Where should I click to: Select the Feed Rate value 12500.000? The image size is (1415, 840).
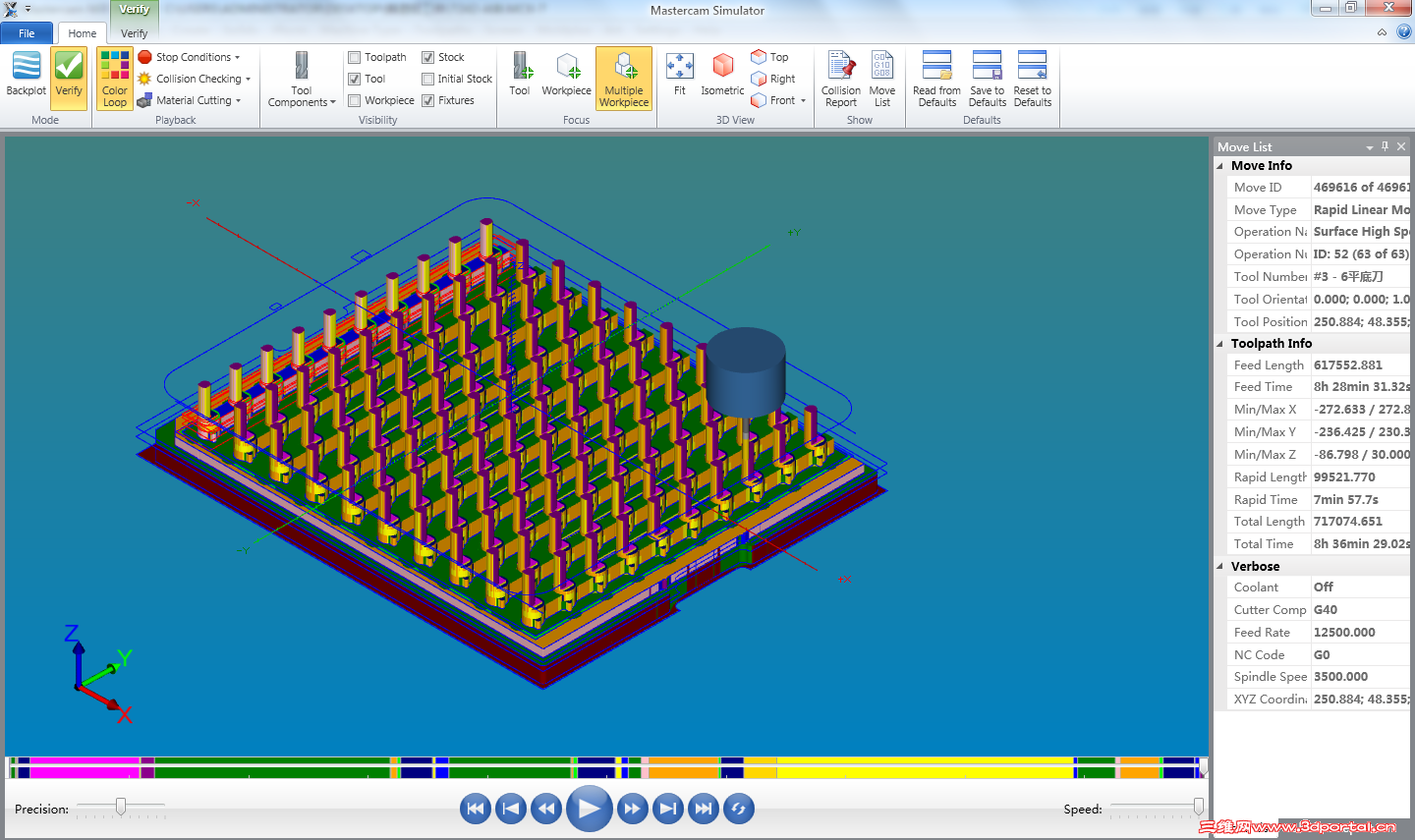tap(1361, 633)
